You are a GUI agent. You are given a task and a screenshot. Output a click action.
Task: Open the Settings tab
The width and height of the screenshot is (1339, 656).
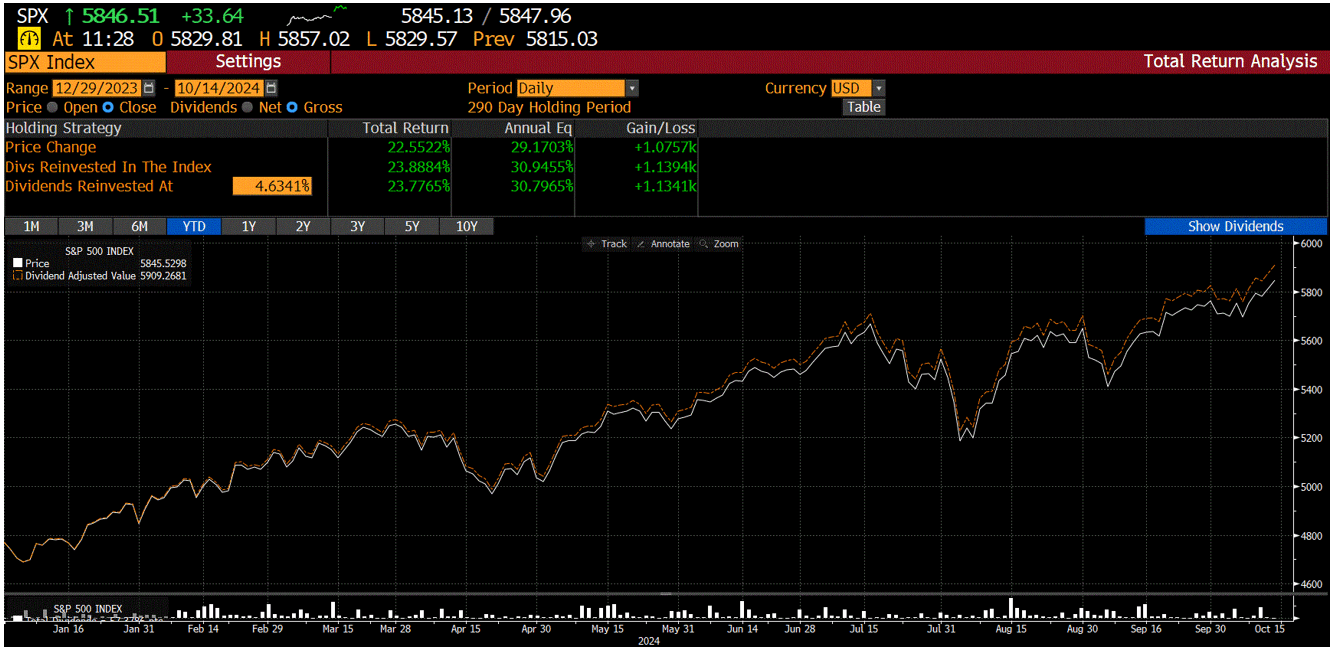tap(248, 61)
